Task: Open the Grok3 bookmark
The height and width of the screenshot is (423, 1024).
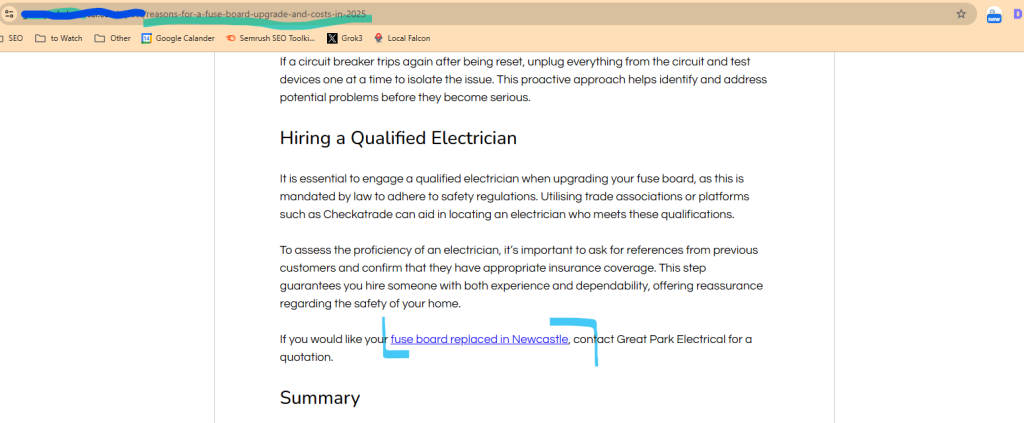Action: (345, 39)
